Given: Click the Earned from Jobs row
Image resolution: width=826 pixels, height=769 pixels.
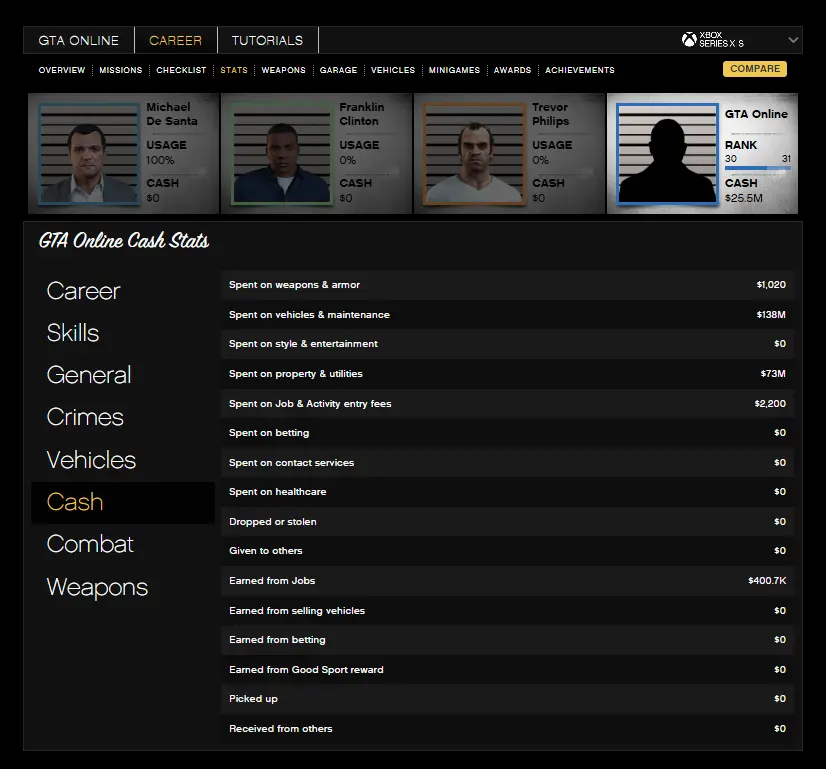Looking at the screenshot, I should (510, 581).
